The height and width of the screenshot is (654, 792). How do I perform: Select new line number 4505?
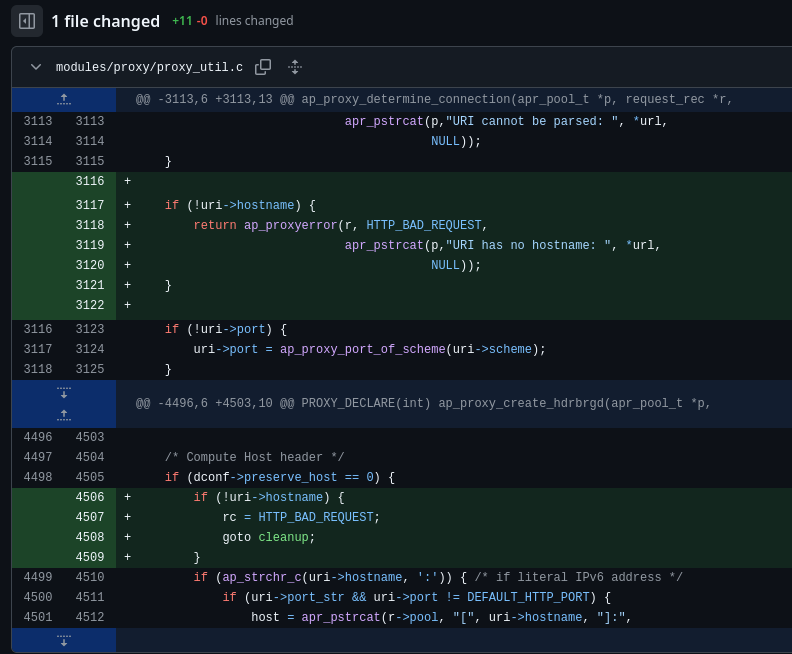click(89, 477)
